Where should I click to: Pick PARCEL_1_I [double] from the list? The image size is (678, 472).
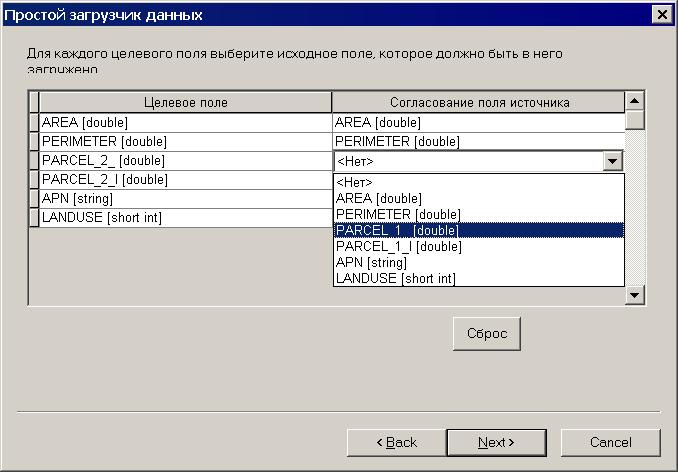point(479,246)
